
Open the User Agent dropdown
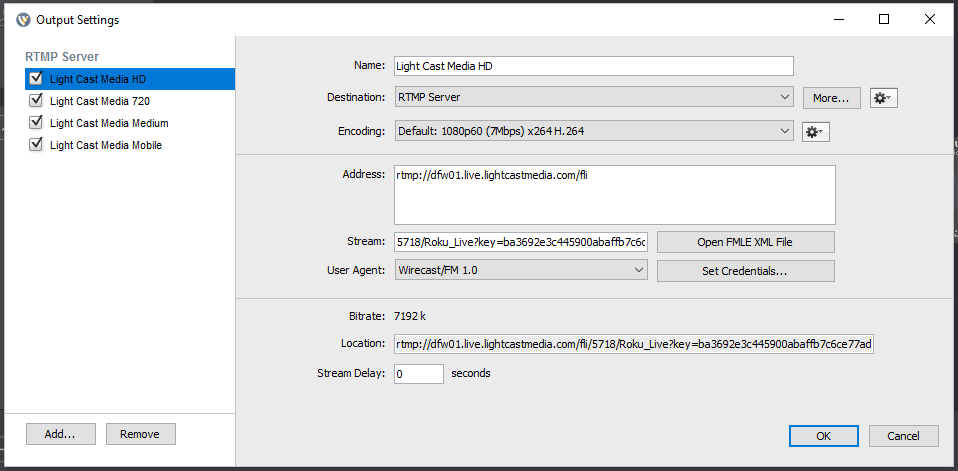coord(521,270)
